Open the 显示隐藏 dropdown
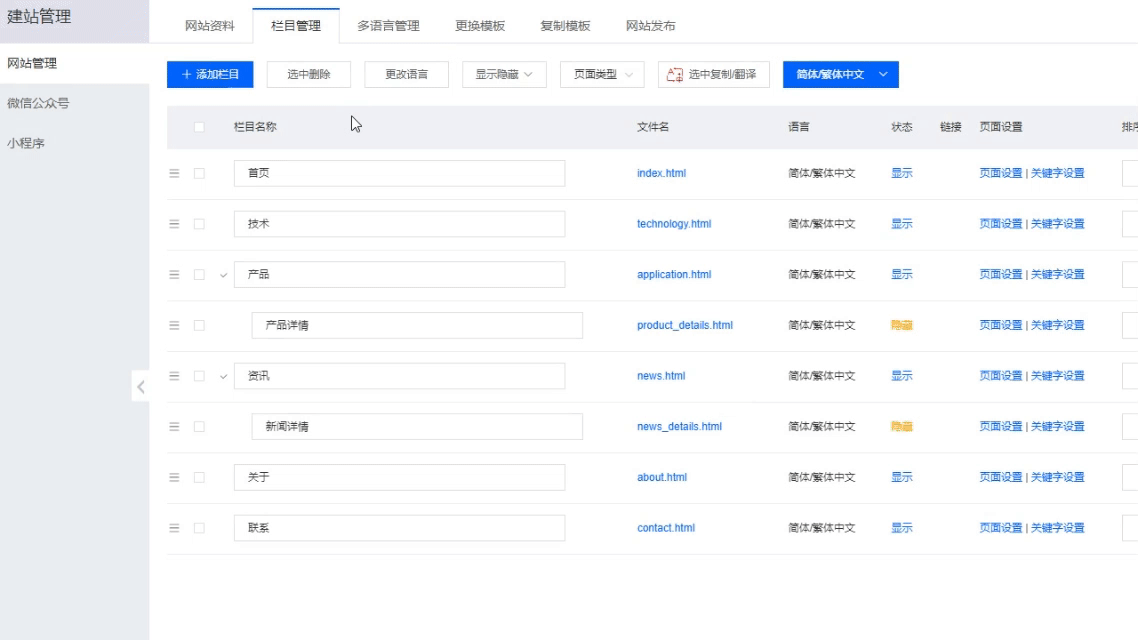Image resolution: width=1138 pixels, height=640 pixels. (503, 73)
